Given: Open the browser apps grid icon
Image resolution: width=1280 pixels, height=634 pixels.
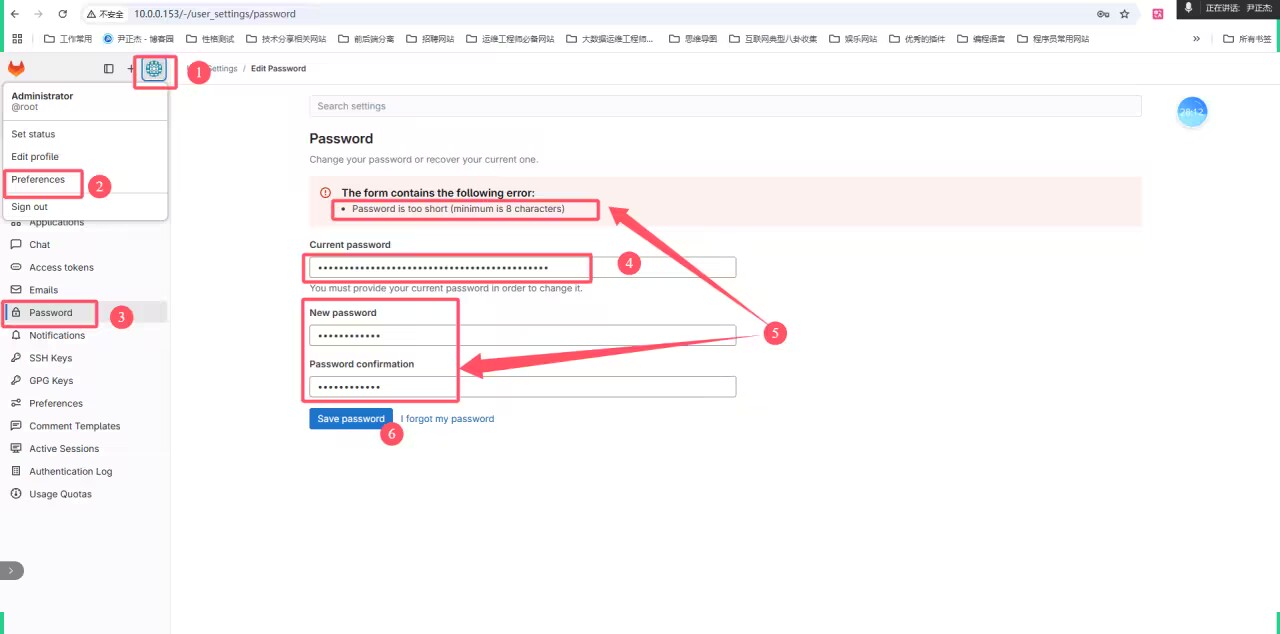Looking at the screenshot, I should click(x=17, y=39).
